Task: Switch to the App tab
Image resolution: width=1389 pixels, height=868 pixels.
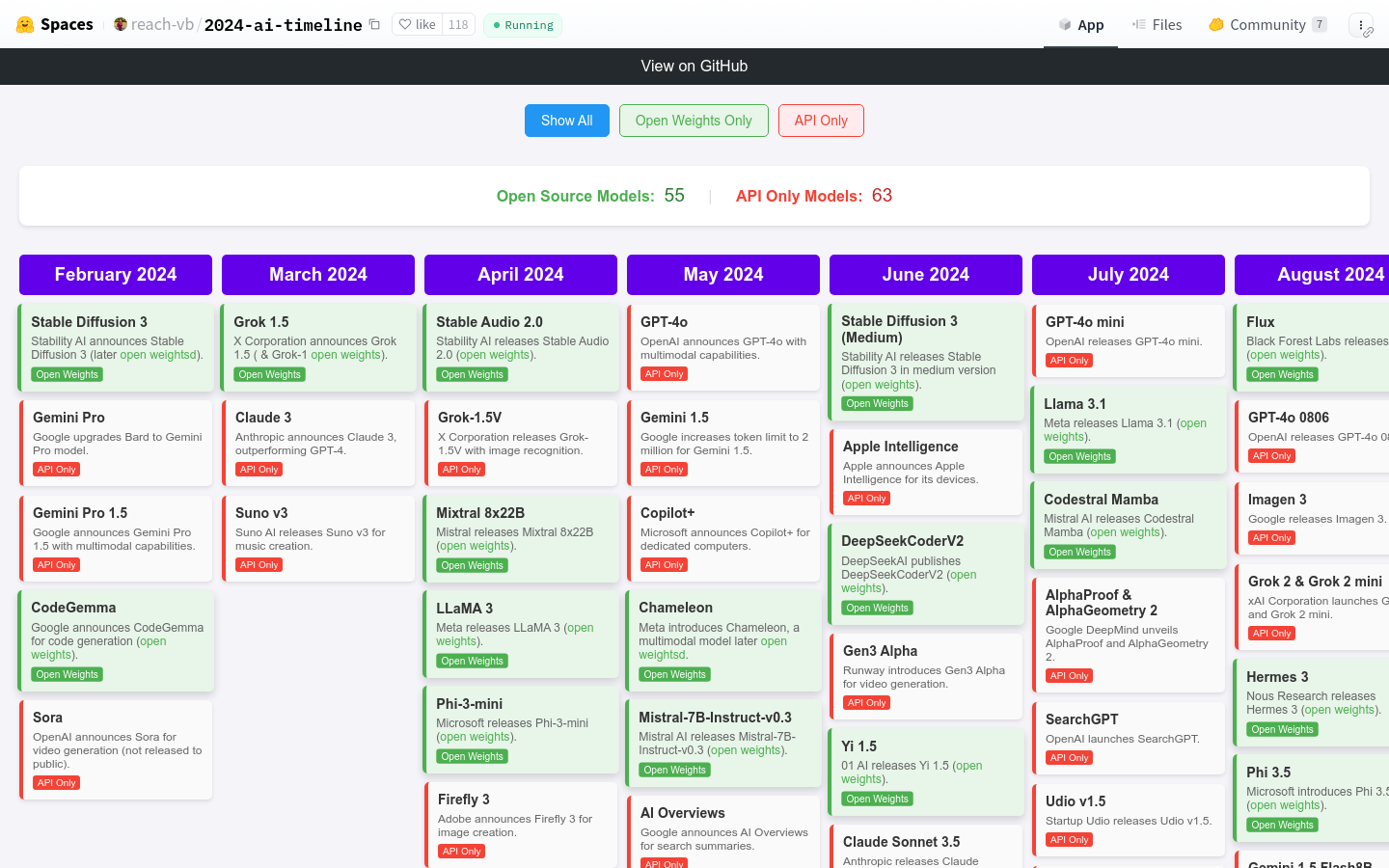Action: click(1081, 24)
